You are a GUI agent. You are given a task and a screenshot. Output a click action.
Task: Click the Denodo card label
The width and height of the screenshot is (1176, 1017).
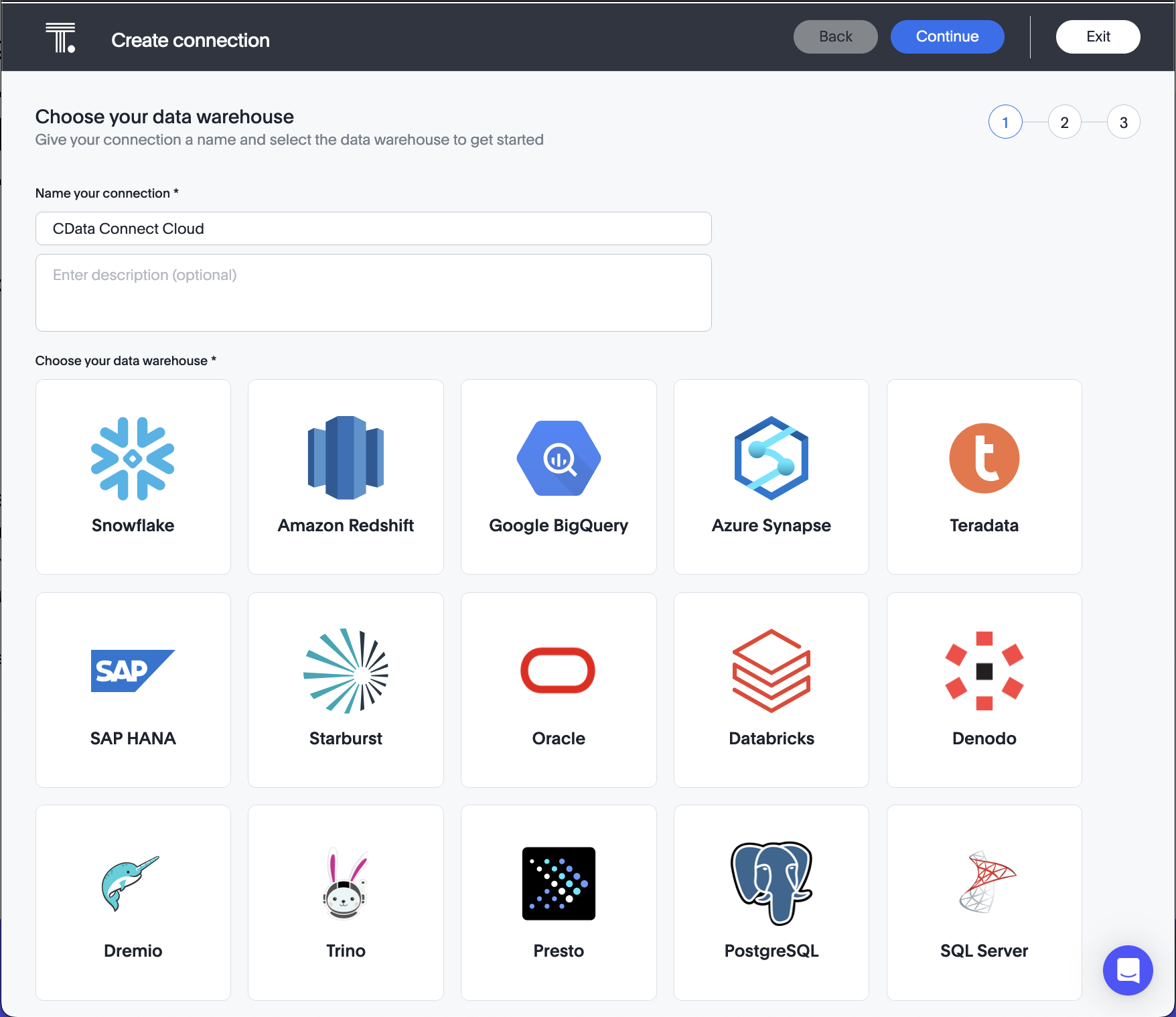tap(984, 738)
